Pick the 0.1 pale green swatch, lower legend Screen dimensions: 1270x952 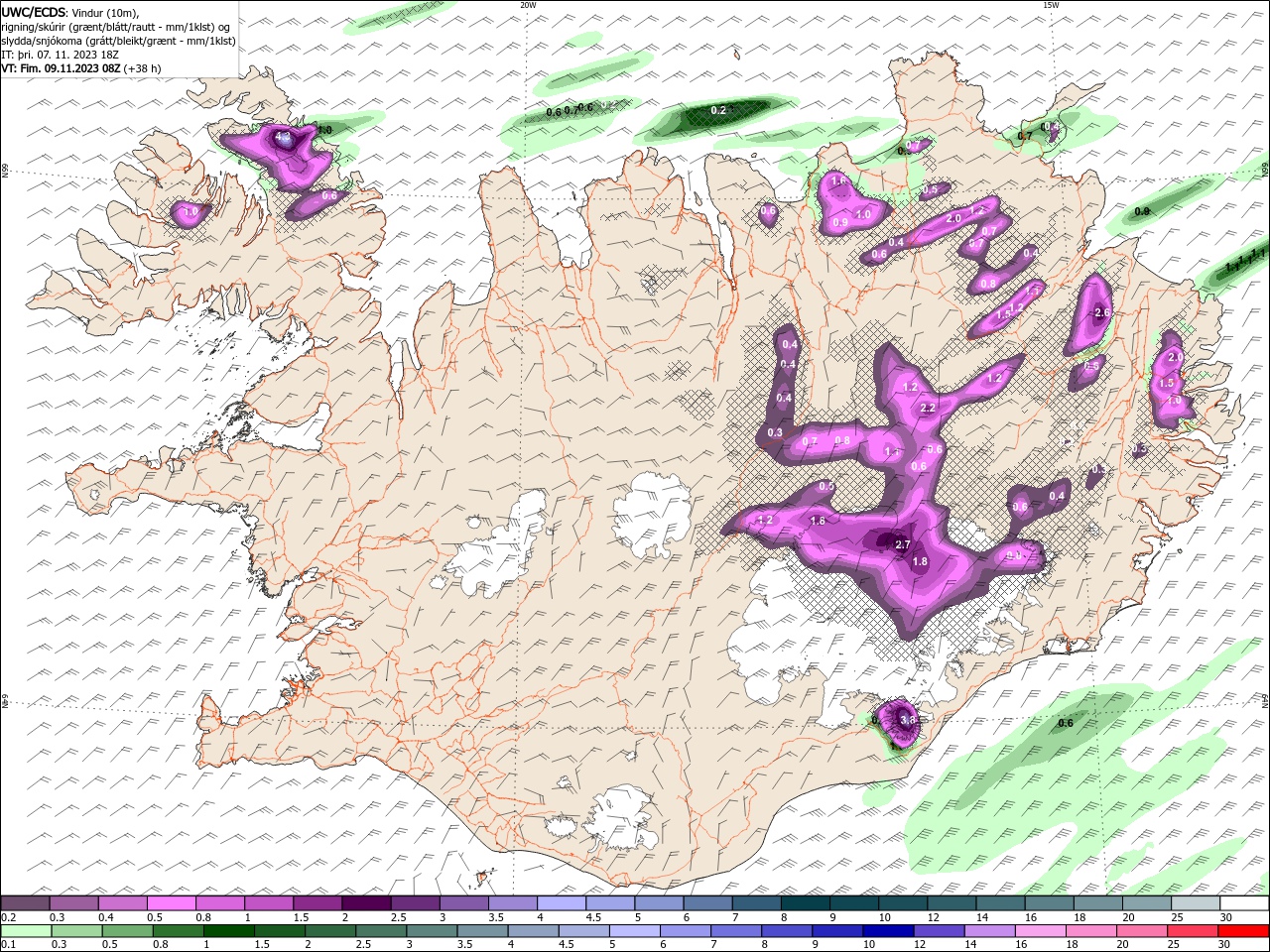click(x=26, y=931)
